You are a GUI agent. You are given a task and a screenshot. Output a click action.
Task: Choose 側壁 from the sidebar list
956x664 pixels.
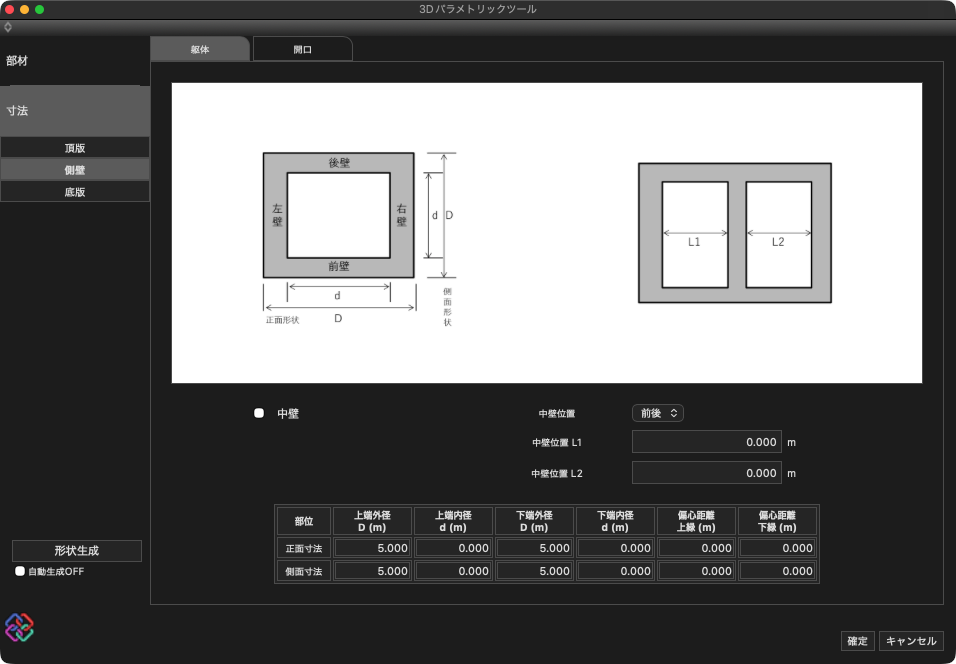(x=75, y=170)
